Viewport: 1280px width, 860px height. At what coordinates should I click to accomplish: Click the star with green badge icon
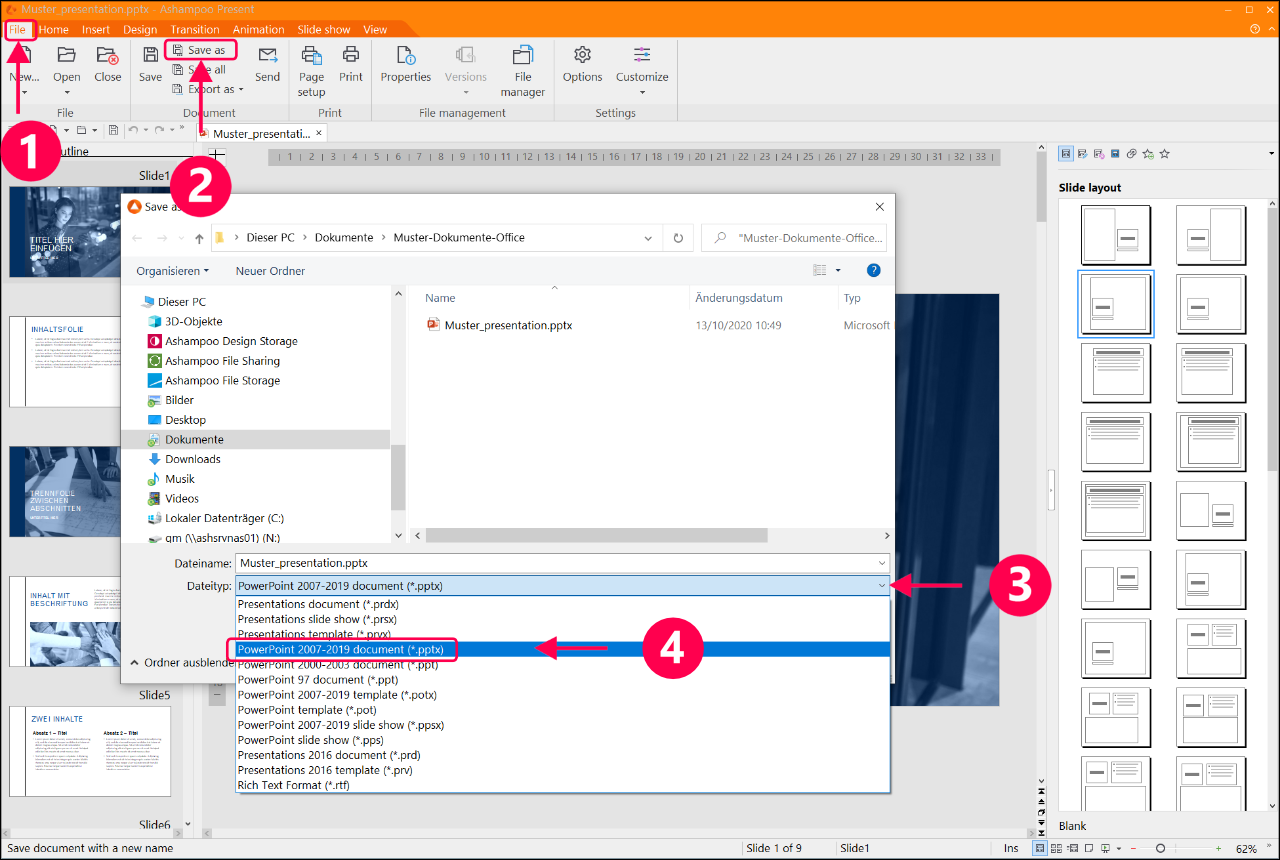[1148, 154]
